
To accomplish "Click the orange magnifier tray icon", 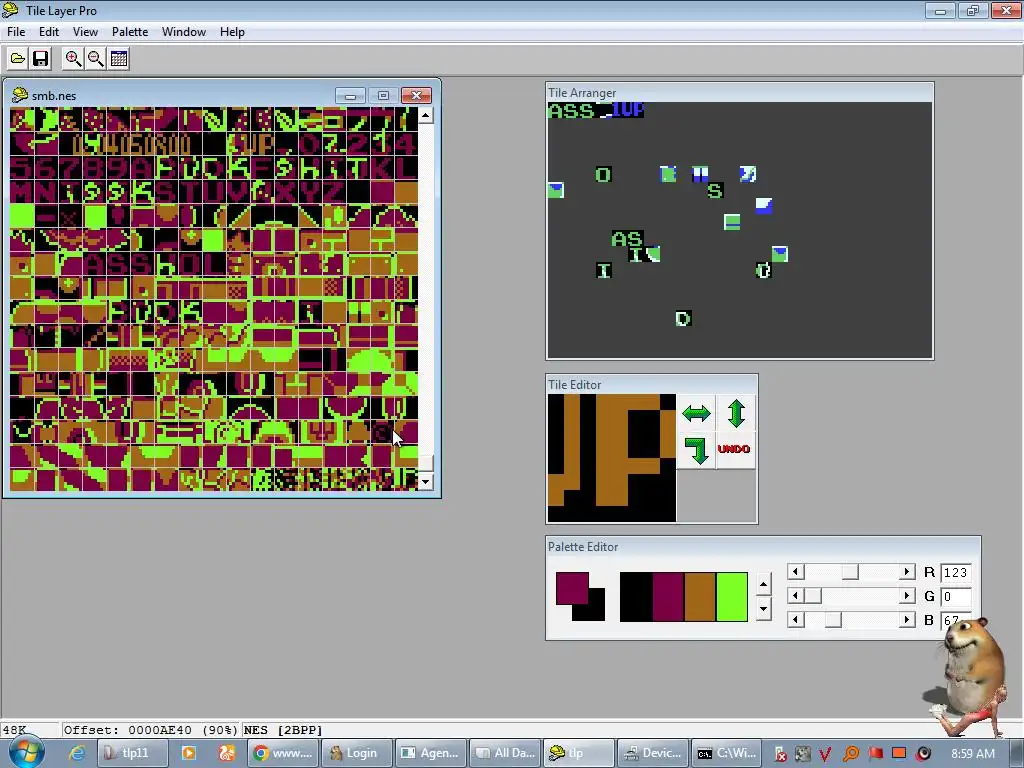I will pyautogui.click(x=850, y=754).
